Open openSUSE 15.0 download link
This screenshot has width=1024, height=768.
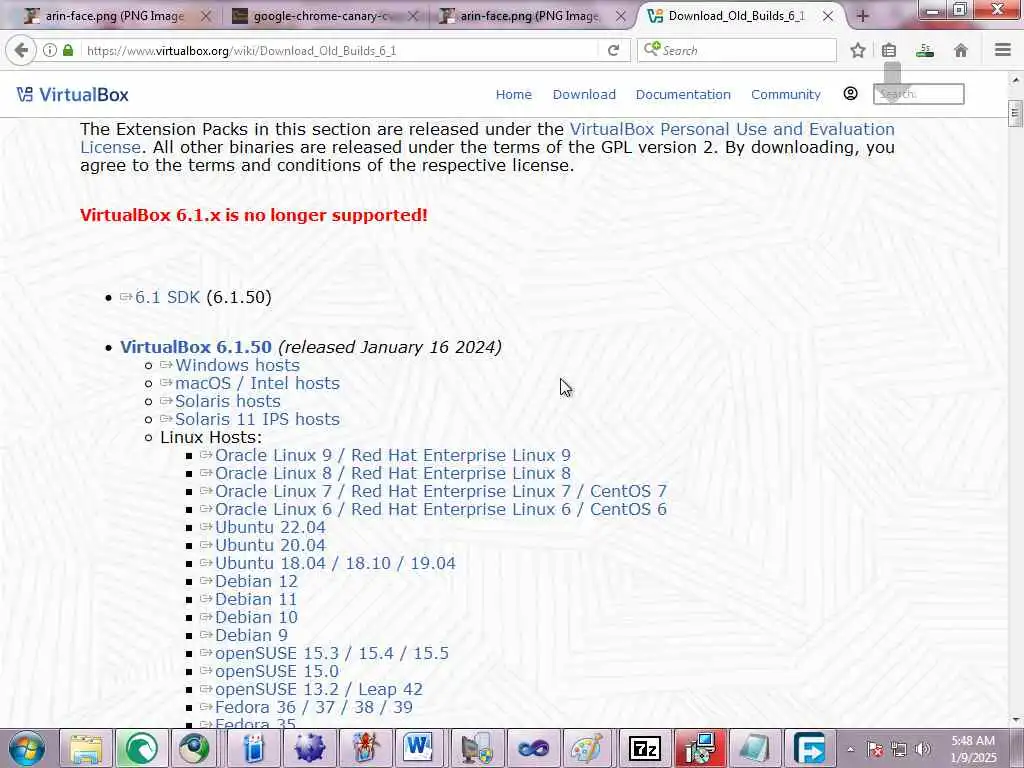coord(277,671)
